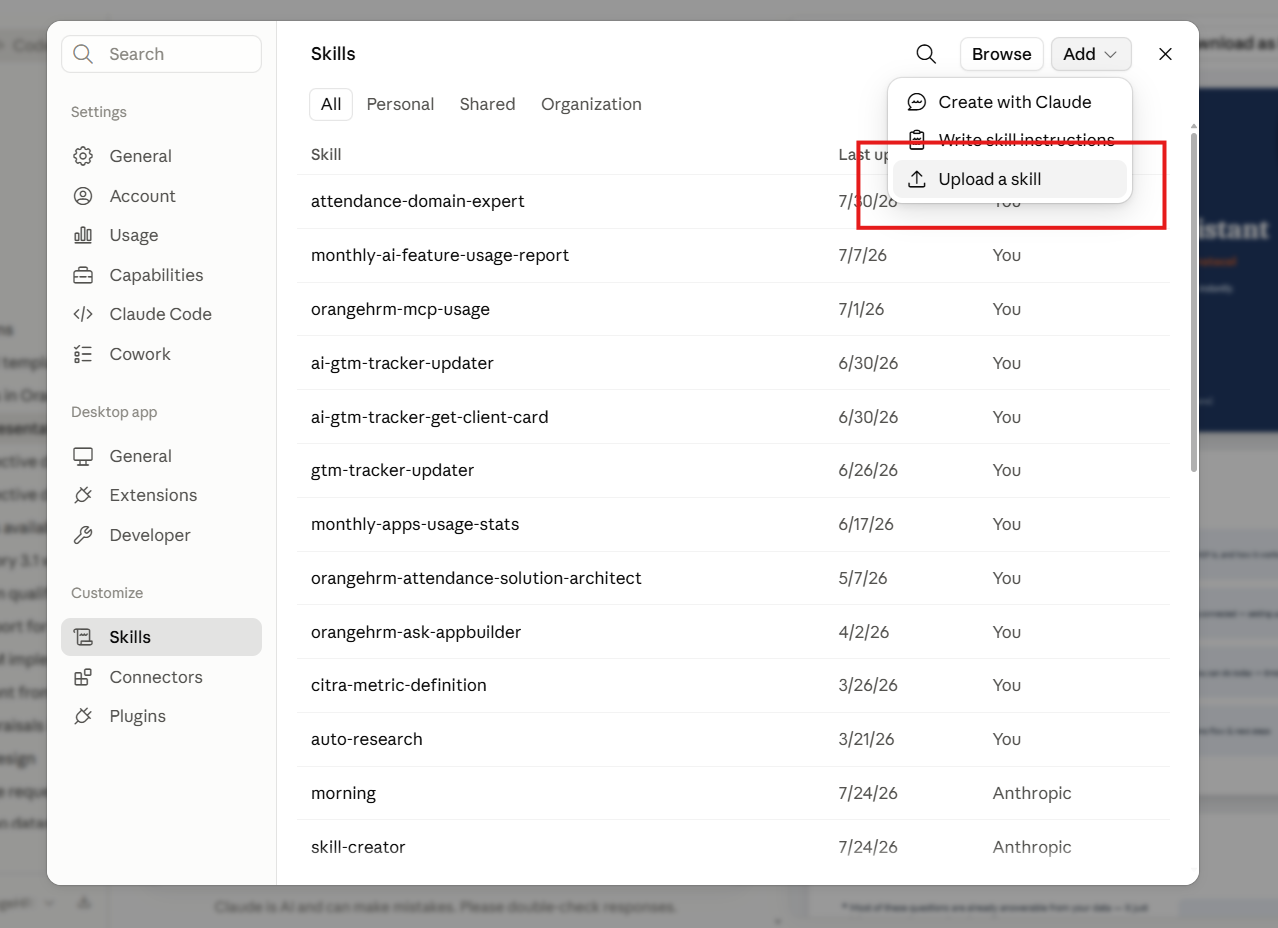Viewport: 1278px width, 928px height.
Task: Select the skill-creator skill row
Action: pyautogui.click(x=733, y=847)
